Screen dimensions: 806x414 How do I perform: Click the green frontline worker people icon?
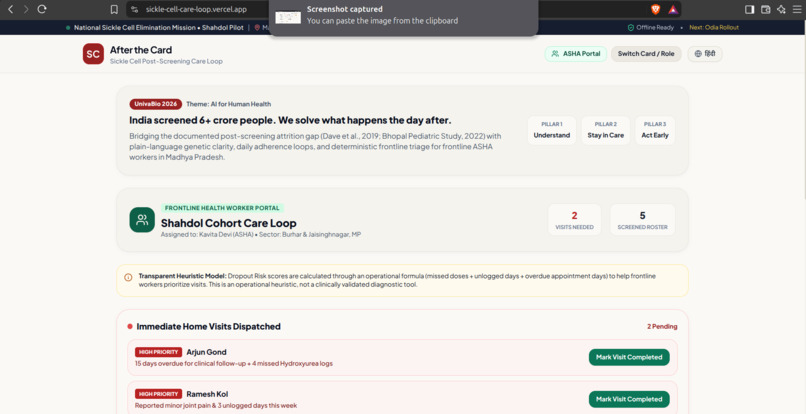tap(142, 220)
